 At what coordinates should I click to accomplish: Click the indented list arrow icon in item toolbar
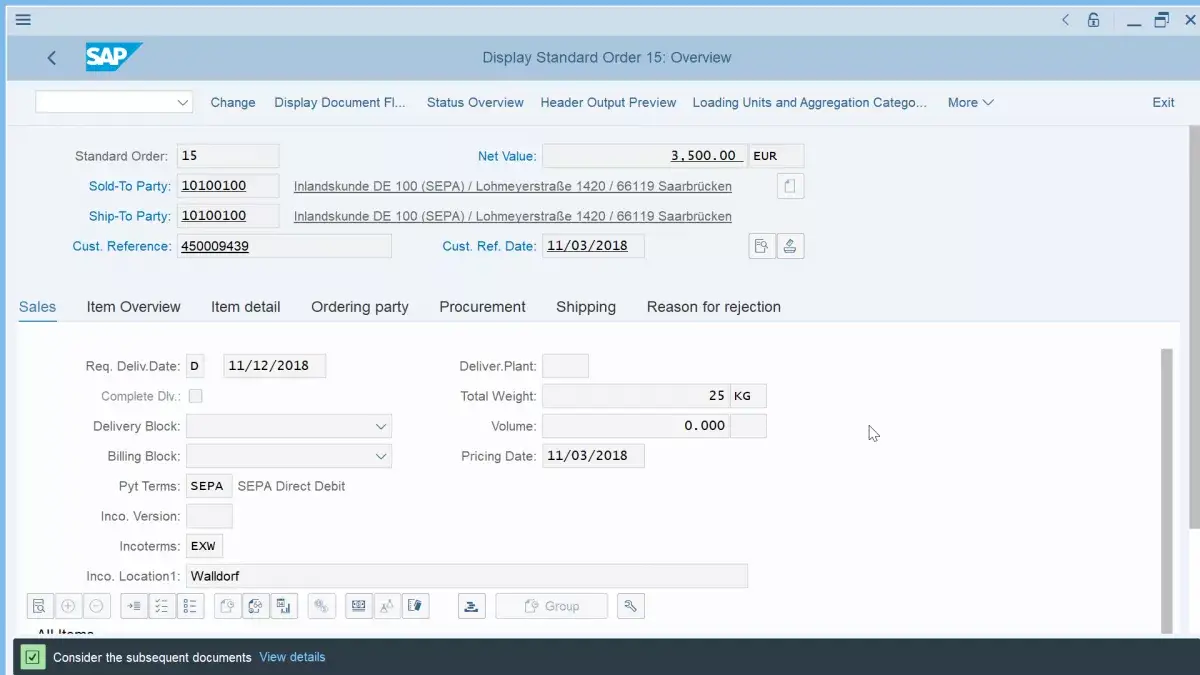tap(134, 606)
